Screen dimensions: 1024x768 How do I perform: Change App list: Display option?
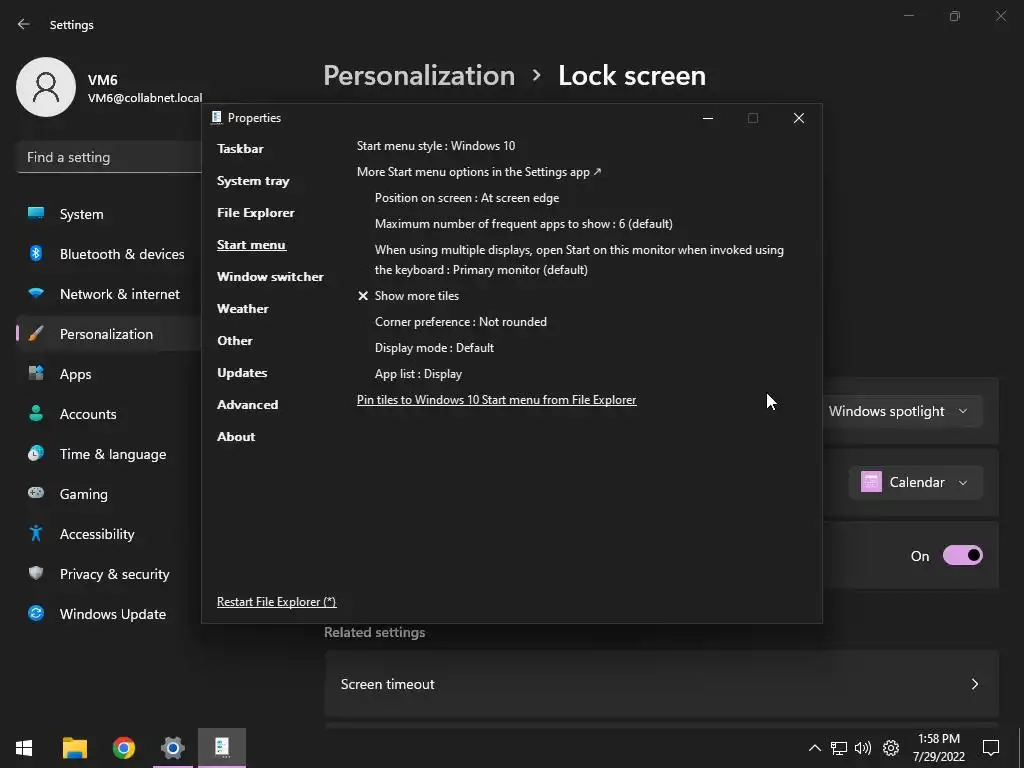419,374
